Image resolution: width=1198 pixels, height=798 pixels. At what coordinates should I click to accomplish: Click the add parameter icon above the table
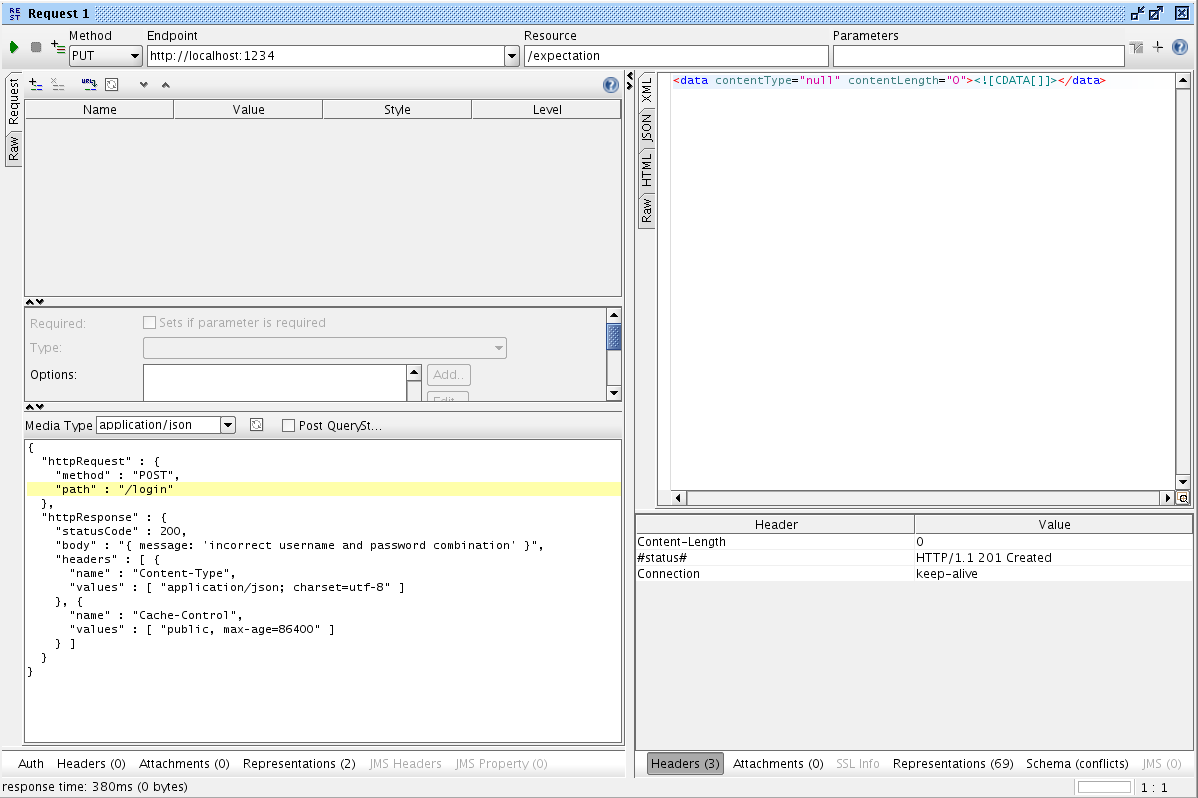pyautogui.click(x=36, y=85)
